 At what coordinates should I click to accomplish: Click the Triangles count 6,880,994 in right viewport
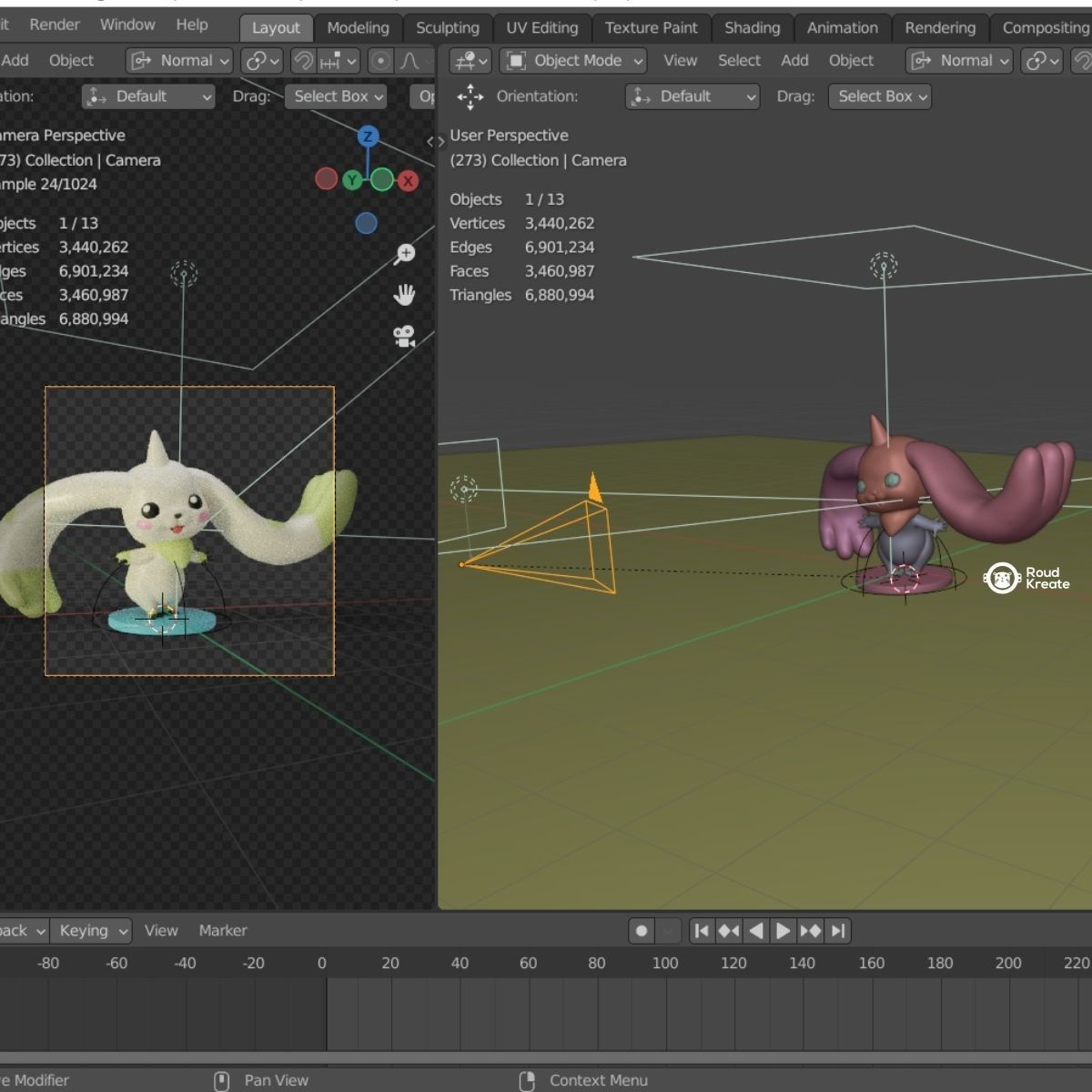point(560,296)
